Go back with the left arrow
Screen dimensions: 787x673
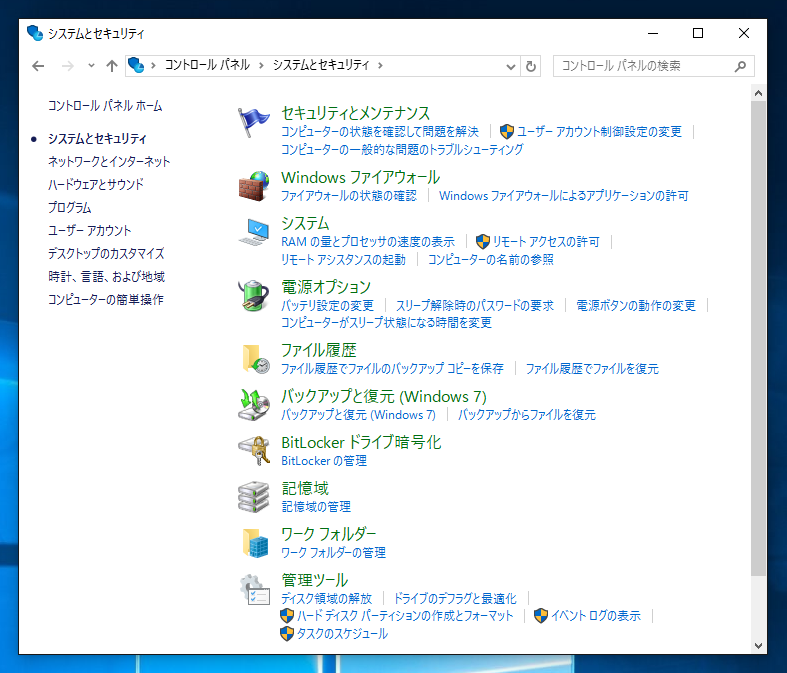click(x=38, y=66)
